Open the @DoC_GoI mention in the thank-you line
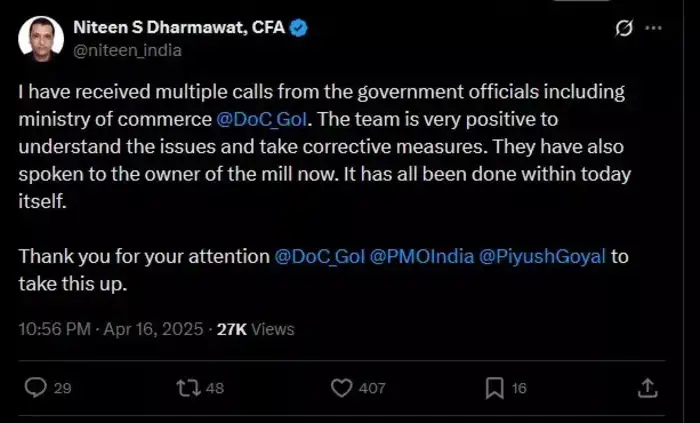The width and height of the screenshot is (700, 423). pos(320,257)
